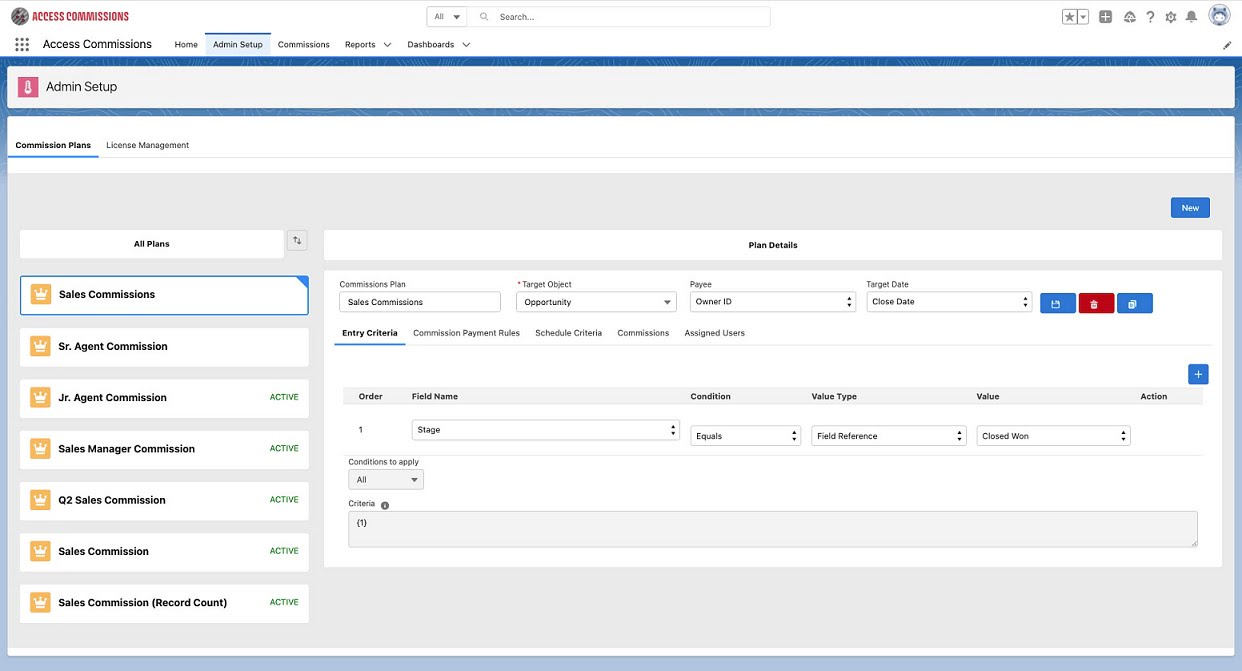Expand the Reports menu chevron
The height and width of the screenshot is (671, 1242).
tap(387, 45)
